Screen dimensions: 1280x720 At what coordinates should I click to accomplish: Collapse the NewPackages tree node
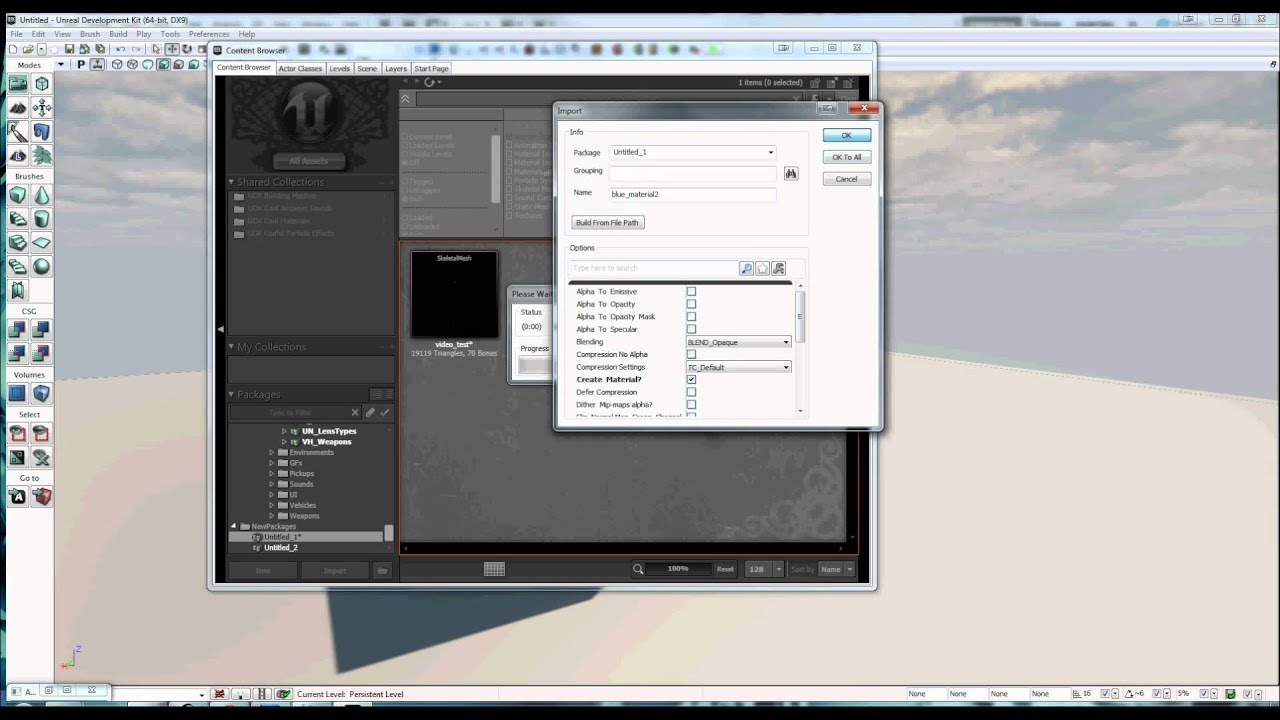tap(235, 526)
